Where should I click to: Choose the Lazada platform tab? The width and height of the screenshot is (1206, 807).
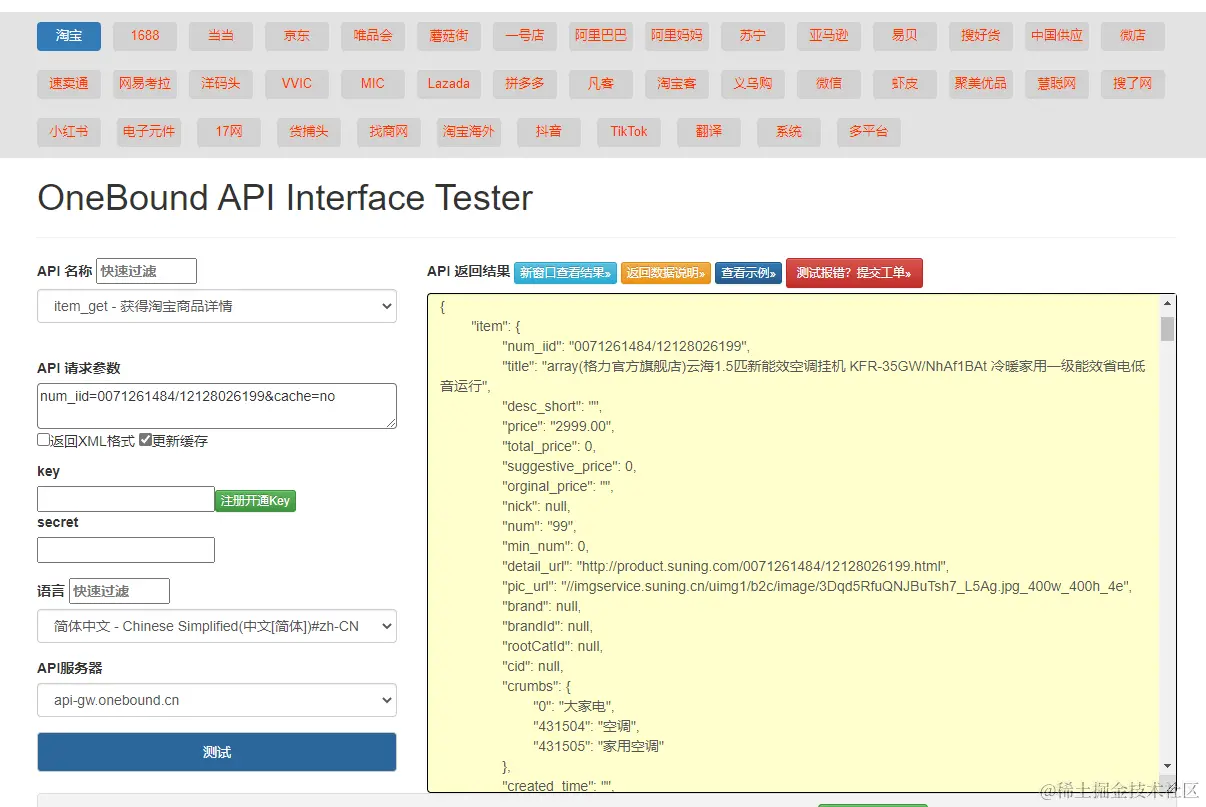coord(448,84)
